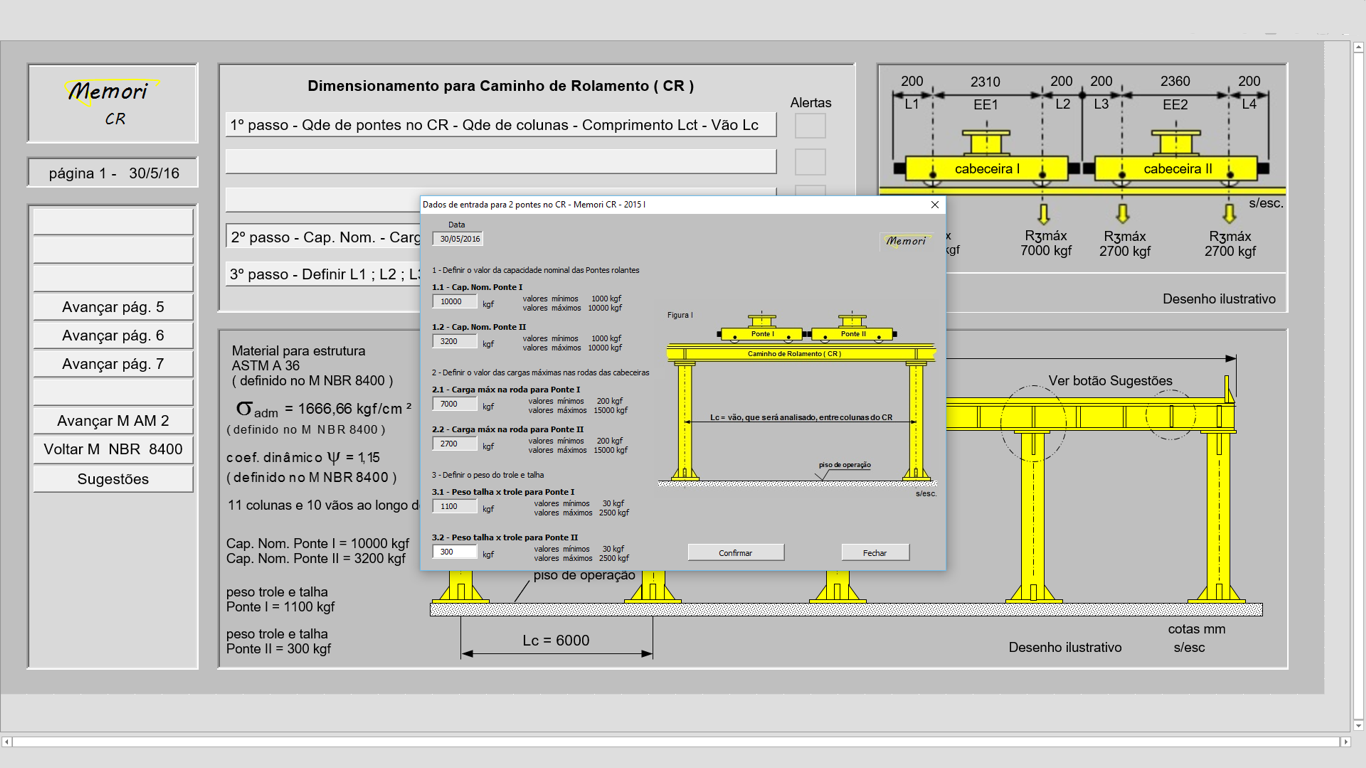Select the Cap. Nom. Ponte II field (3200)
Viewport: 1366px width, 768px height.
(x=454, y=341)
